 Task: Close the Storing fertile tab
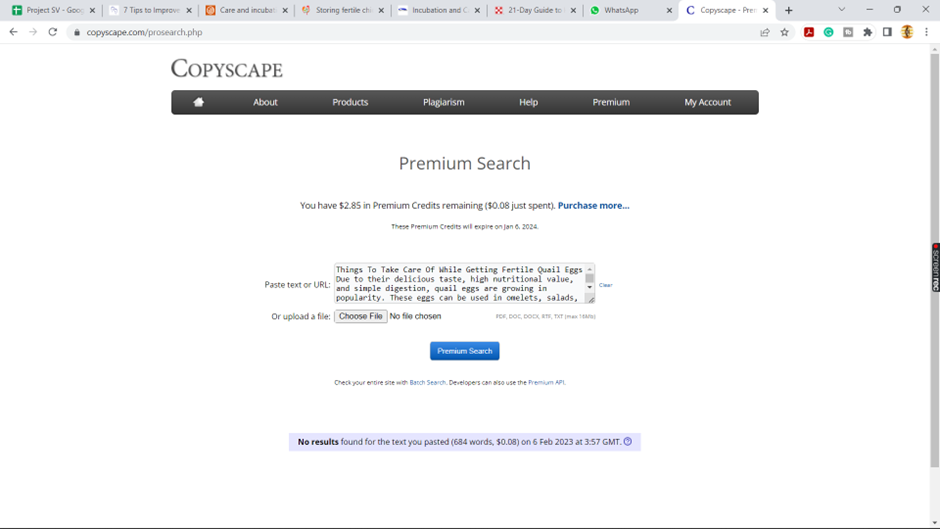(x=381, y=10)
